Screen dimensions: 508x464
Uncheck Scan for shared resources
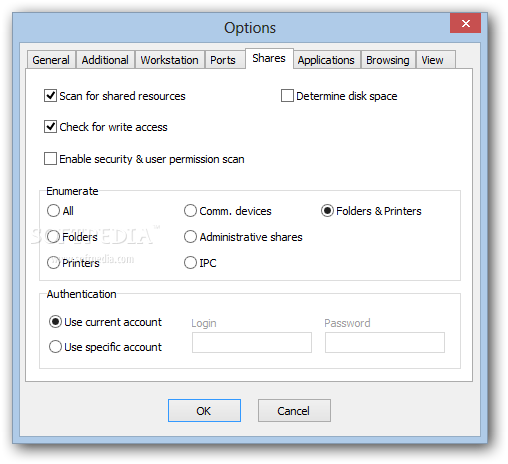(x=50, y=96)
